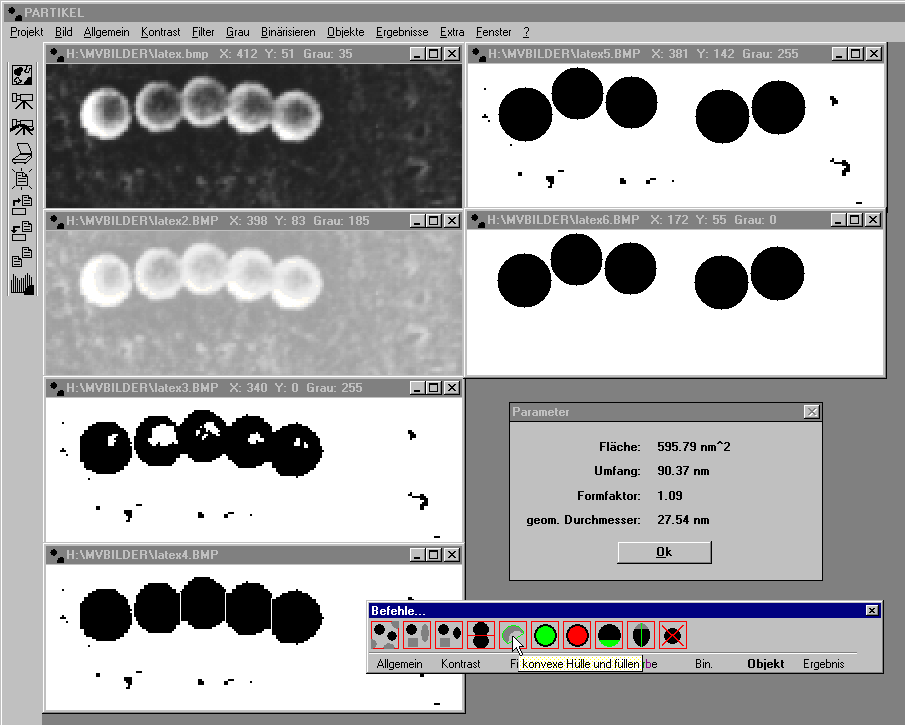Open the Binärisieren menu
This screenshot has height=725, width=905.
(x=288, y=32)
